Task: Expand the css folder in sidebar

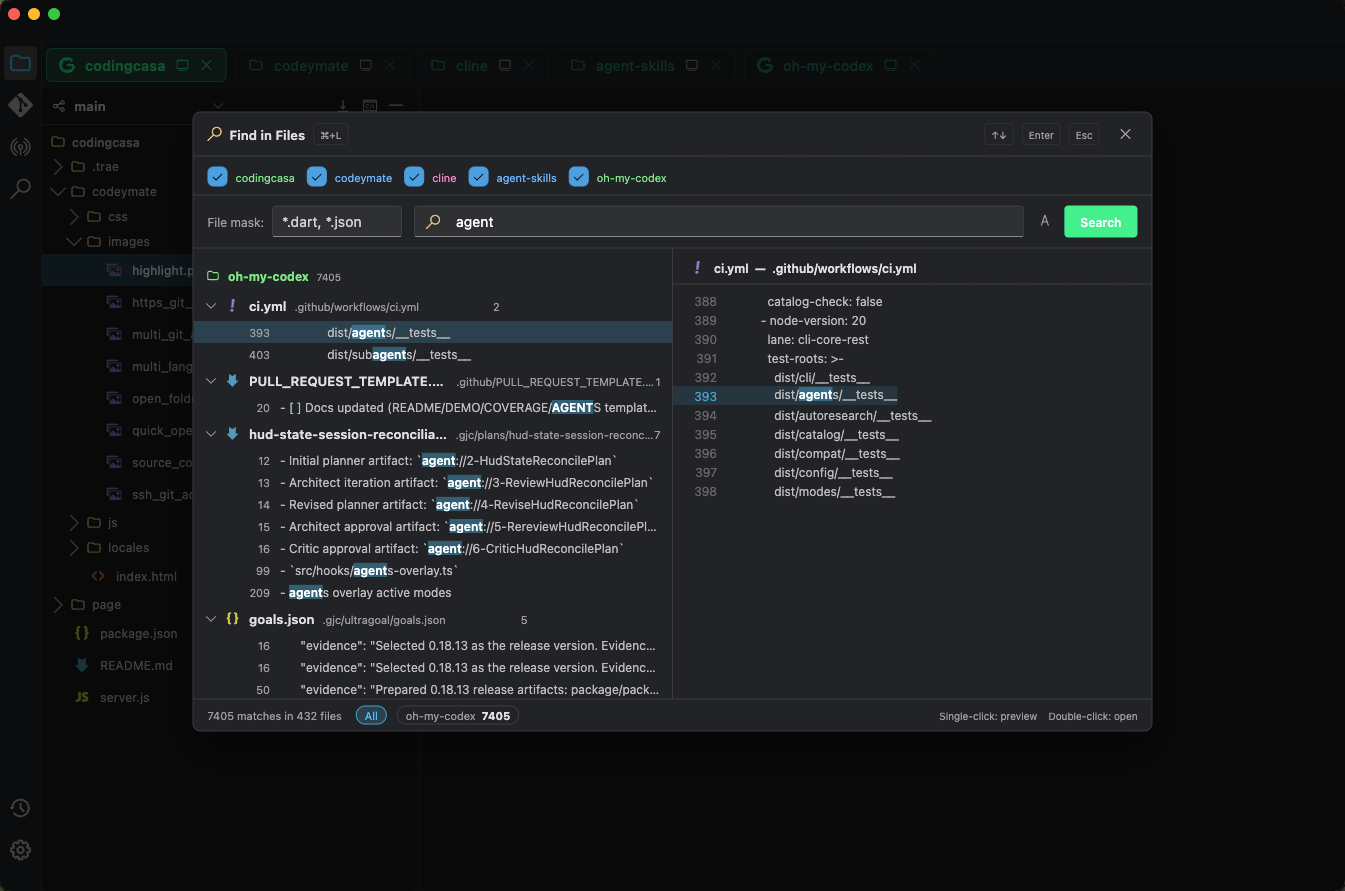Action: point(73,216)
